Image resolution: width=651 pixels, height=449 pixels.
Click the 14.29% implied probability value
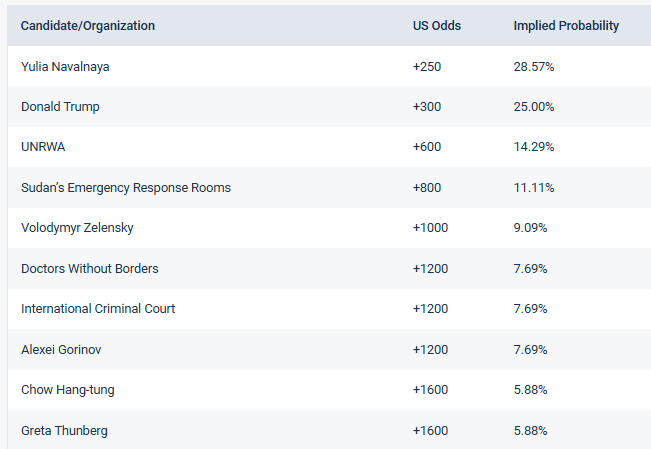[x=534, y=146]
